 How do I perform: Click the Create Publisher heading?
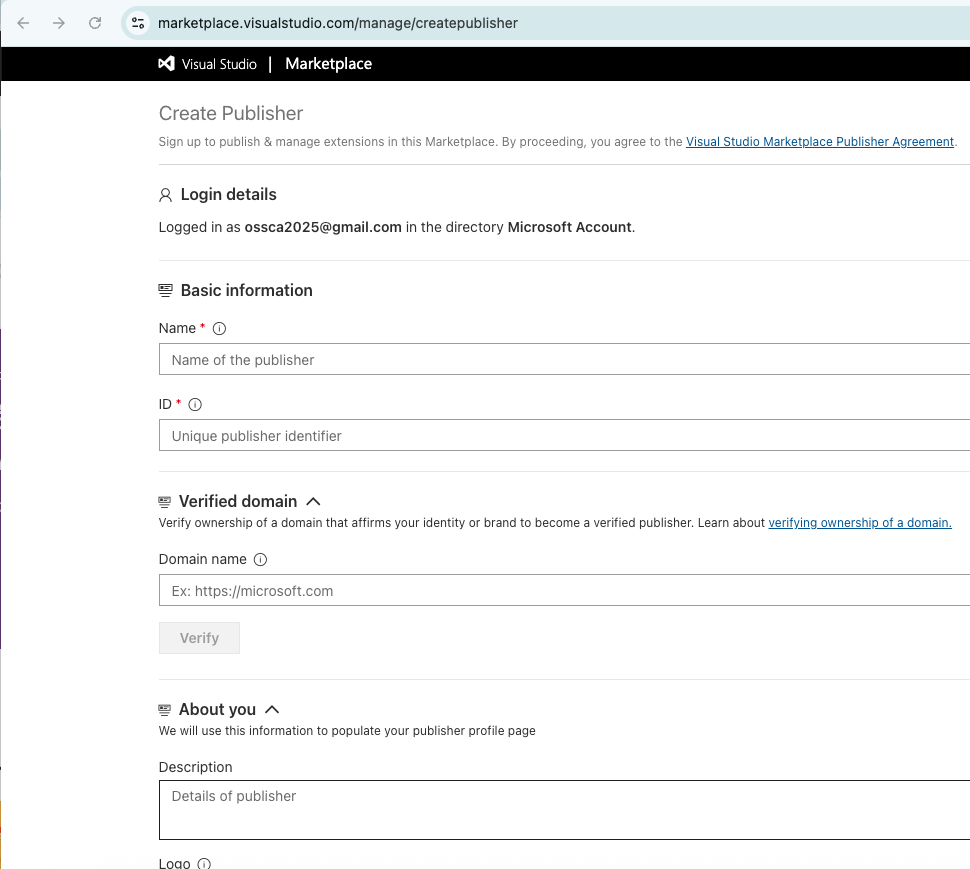pyautogui.click(x=231, y=113)
